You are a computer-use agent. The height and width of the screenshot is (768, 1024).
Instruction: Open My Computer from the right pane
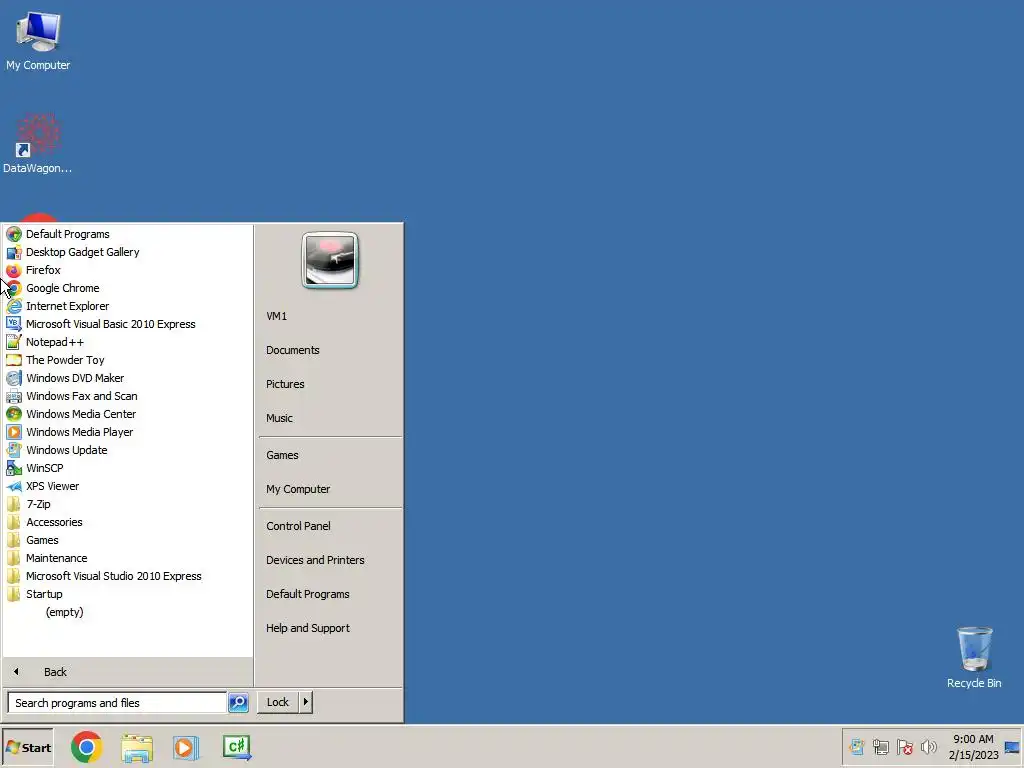coord(330,489)
